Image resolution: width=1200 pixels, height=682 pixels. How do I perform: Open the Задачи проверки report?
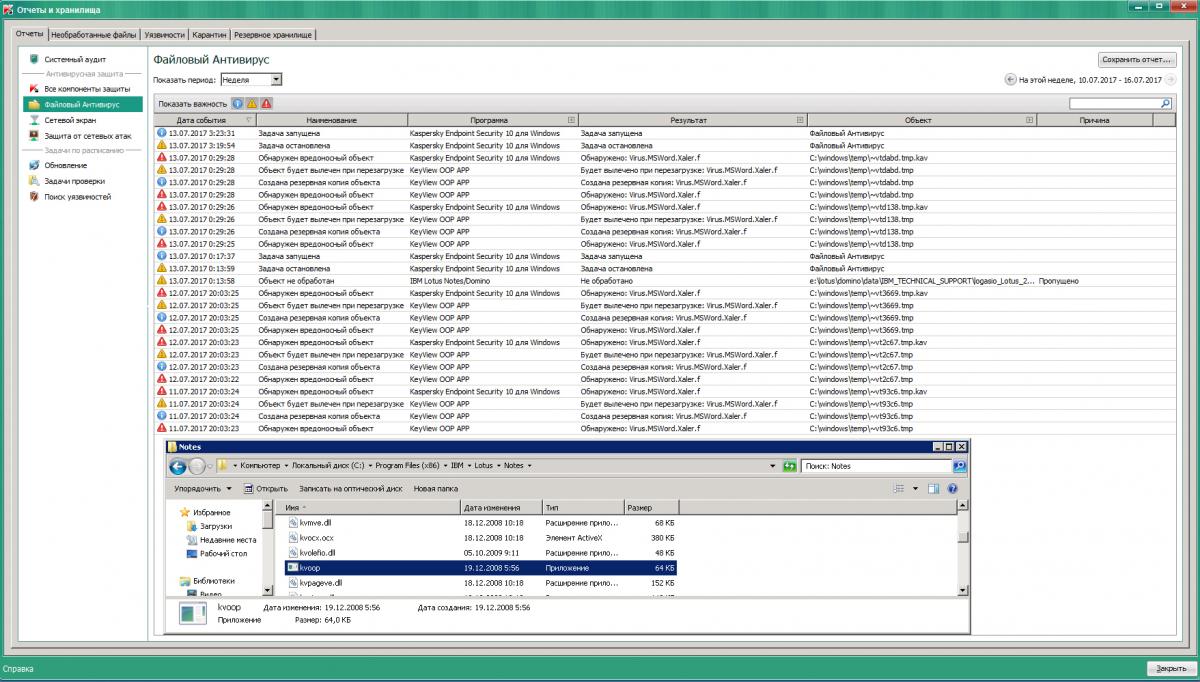tap(74, 181)
